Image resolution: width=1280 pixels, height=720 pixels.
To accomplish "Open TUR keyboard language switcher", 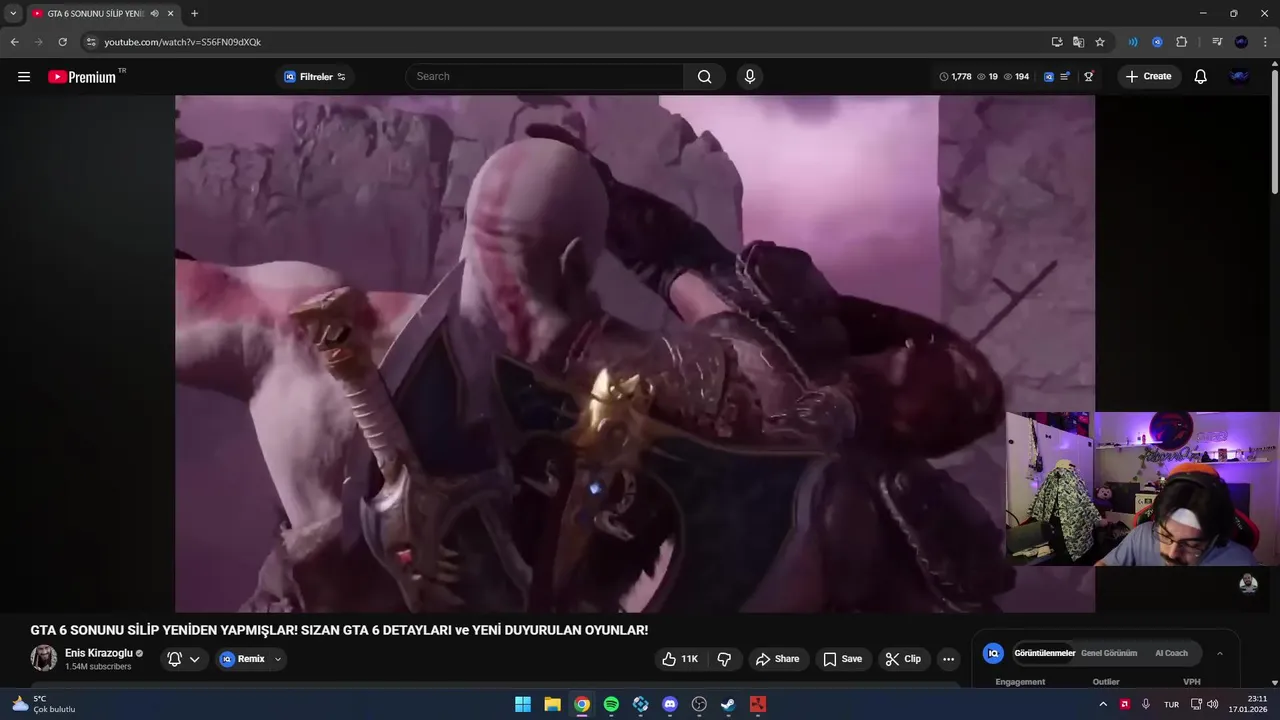I will [x=1171, y=704].
